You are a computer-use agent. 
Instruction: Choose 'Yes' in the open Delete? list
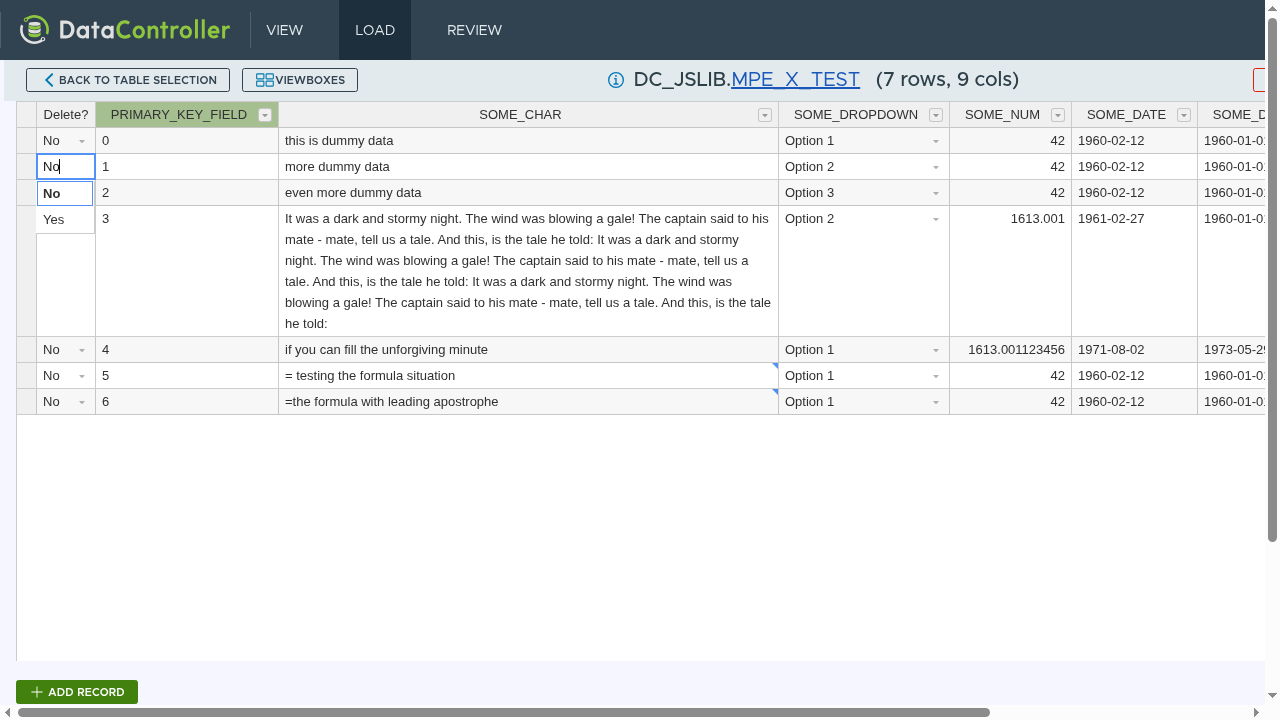pyautogui.click(x=65, y=220)
